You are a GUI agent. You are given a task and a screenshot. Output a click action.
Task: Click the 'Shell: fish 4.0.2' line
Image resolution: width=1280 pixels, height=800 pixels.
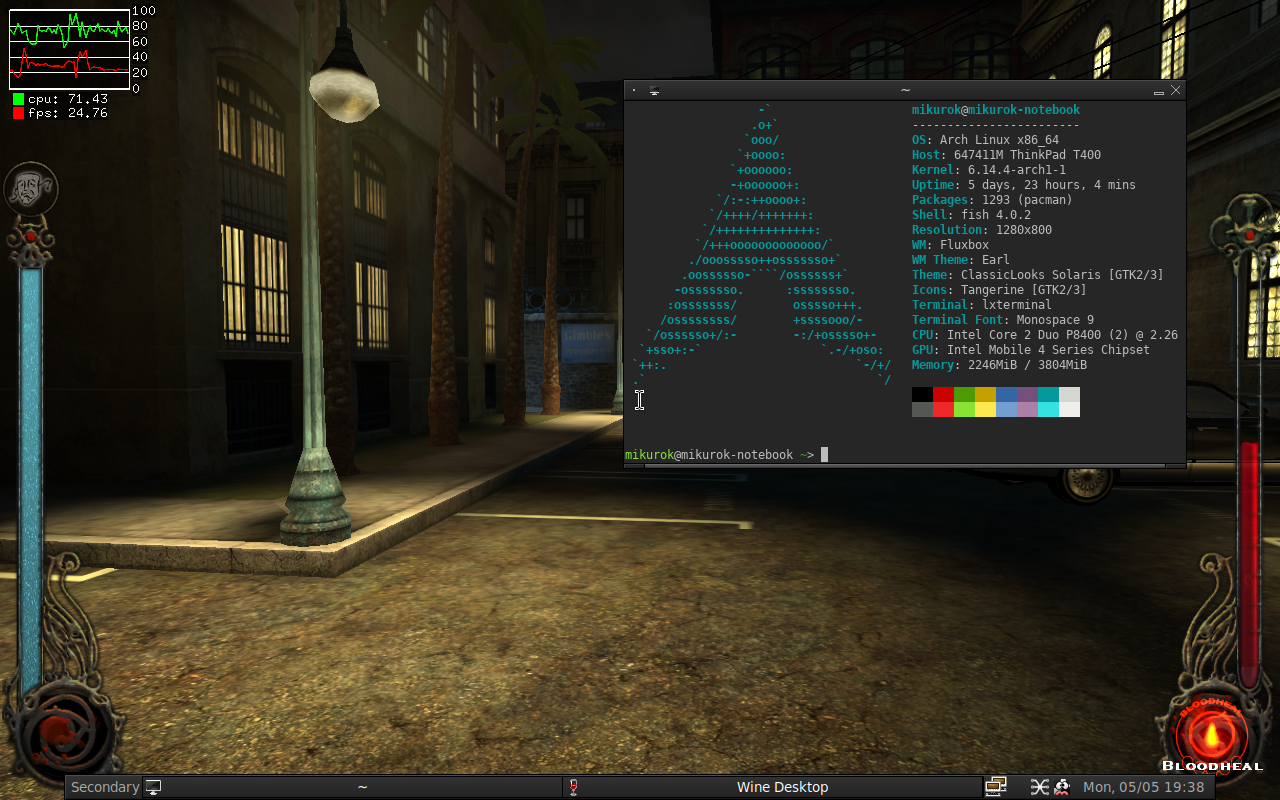tap(971, 215)
